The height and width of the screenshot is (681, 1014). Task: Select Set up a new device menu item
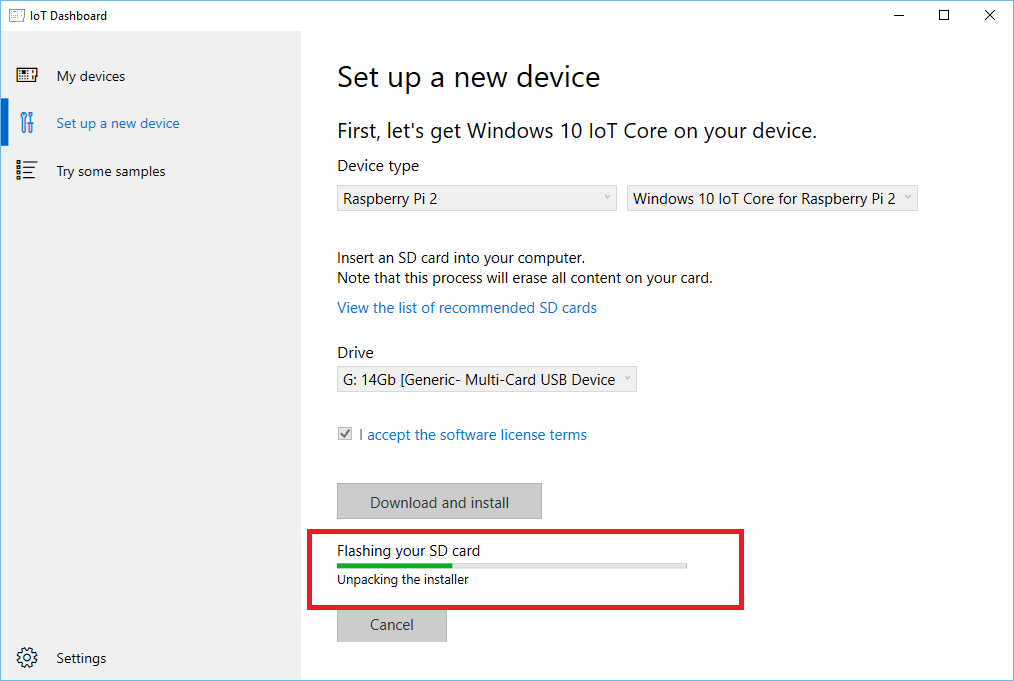pos(151,123)
